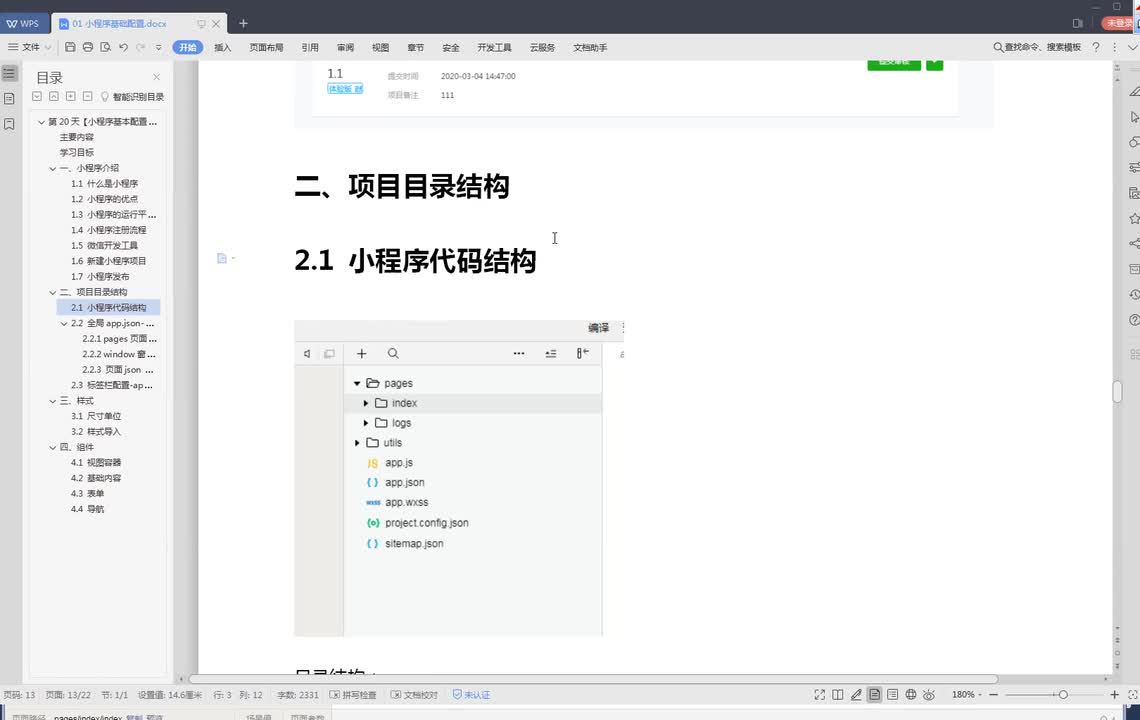Collapse the 三、样式 outline section

coord(52,401)
